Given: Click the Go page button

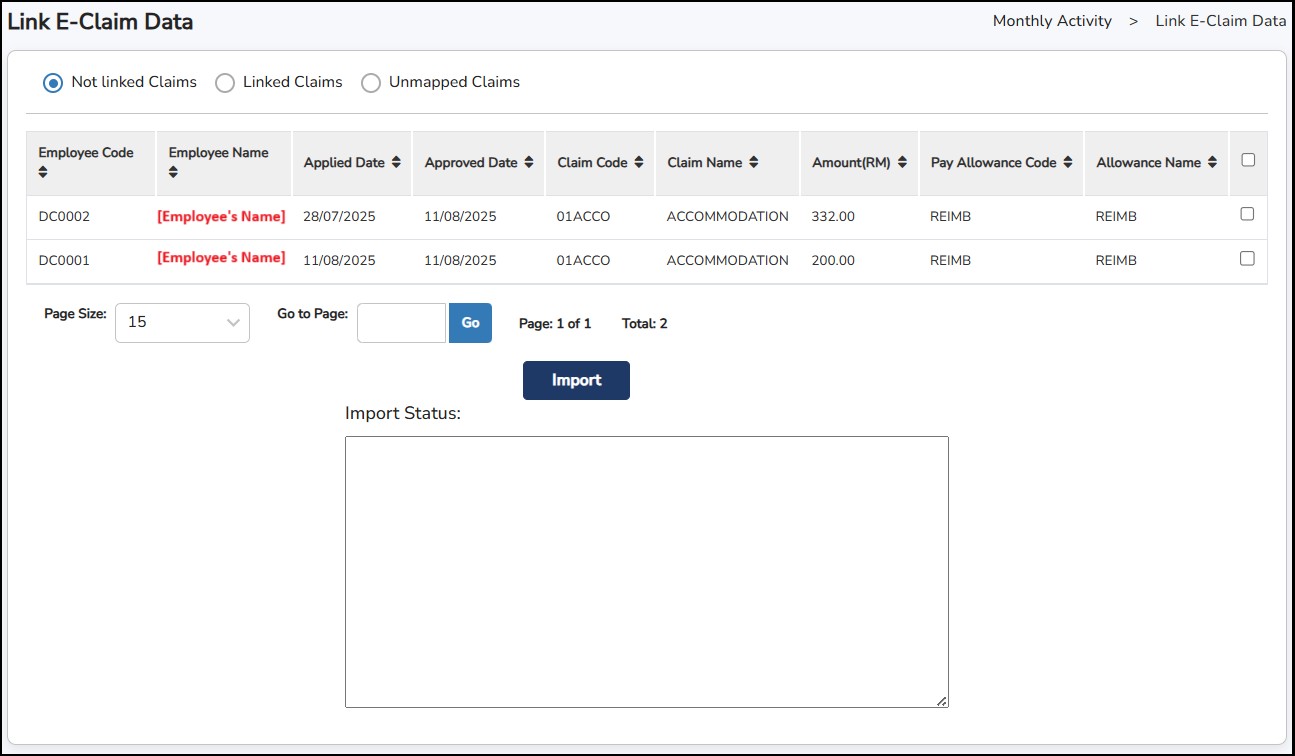Looking at the screenshot, I should tap(470, 323).
